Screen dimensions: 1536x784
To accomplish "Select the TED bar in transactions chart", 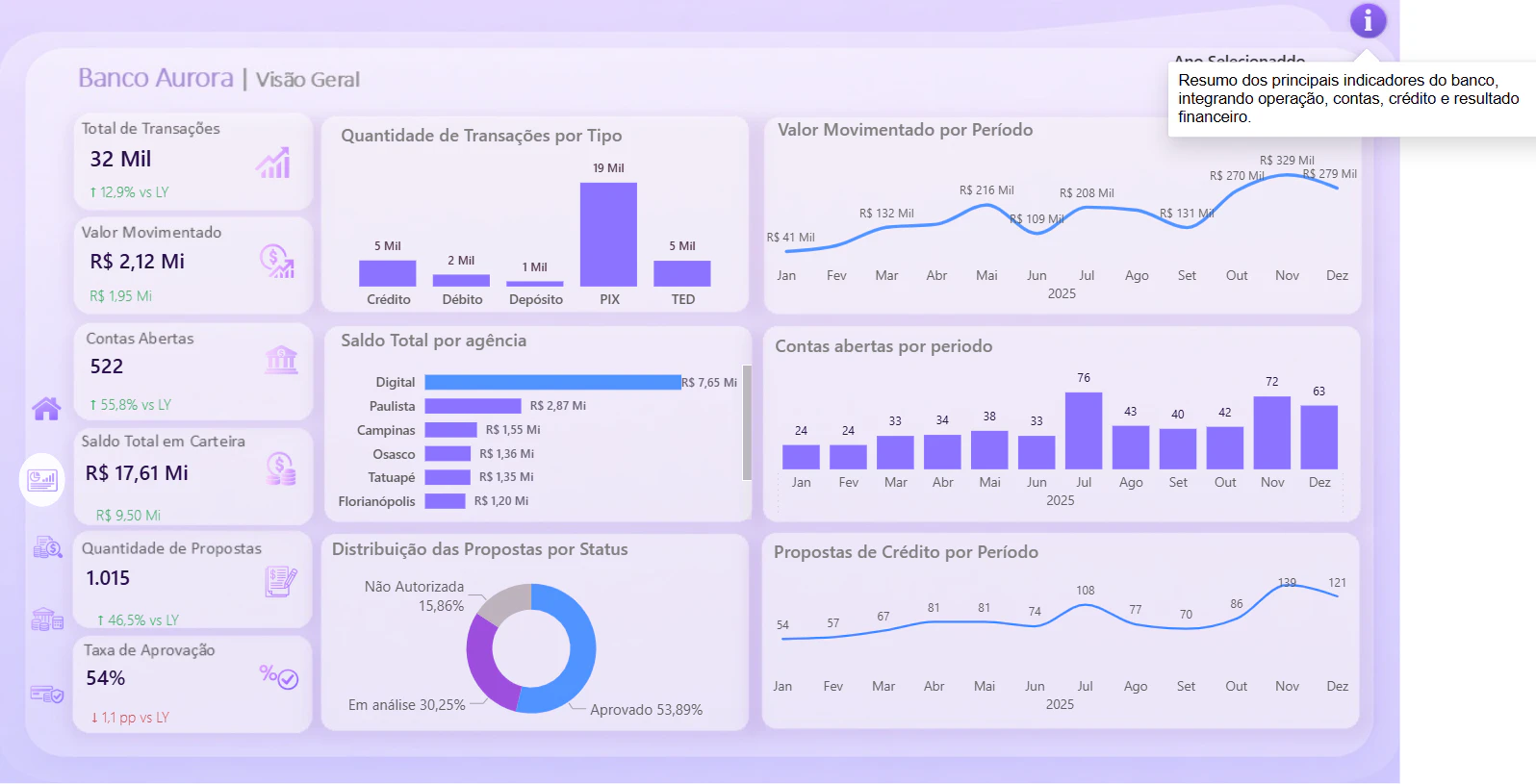I will [x=682, y=273].
